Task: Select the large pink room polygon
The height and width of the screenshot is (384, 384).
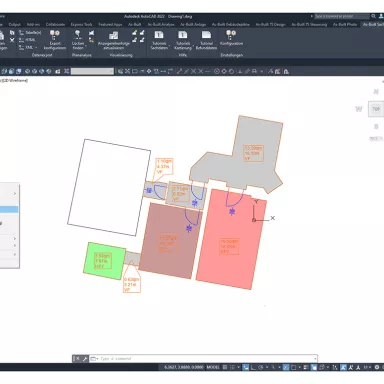Action: click(231, 239)
